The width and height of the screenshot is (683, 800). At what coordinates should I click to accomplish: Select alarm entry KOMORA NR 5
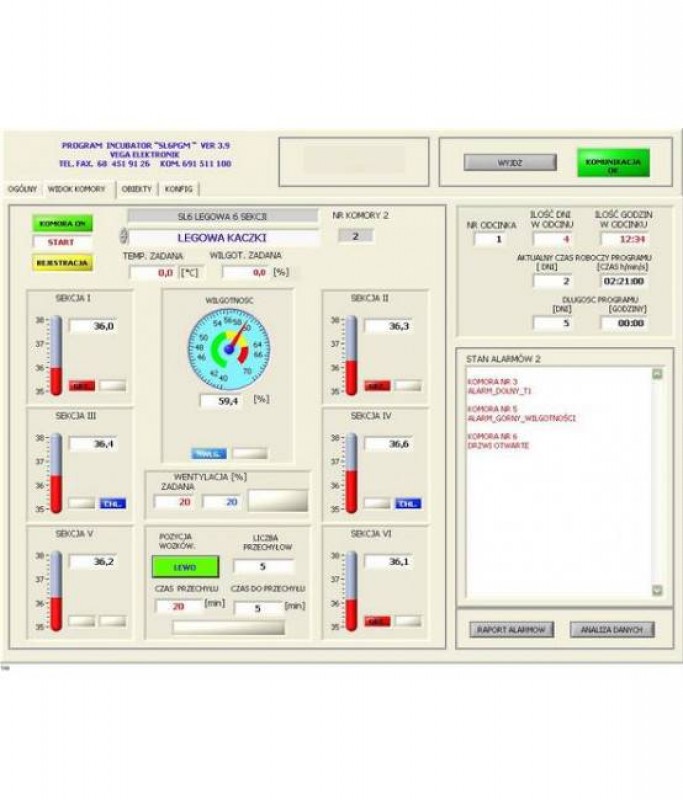493,409
